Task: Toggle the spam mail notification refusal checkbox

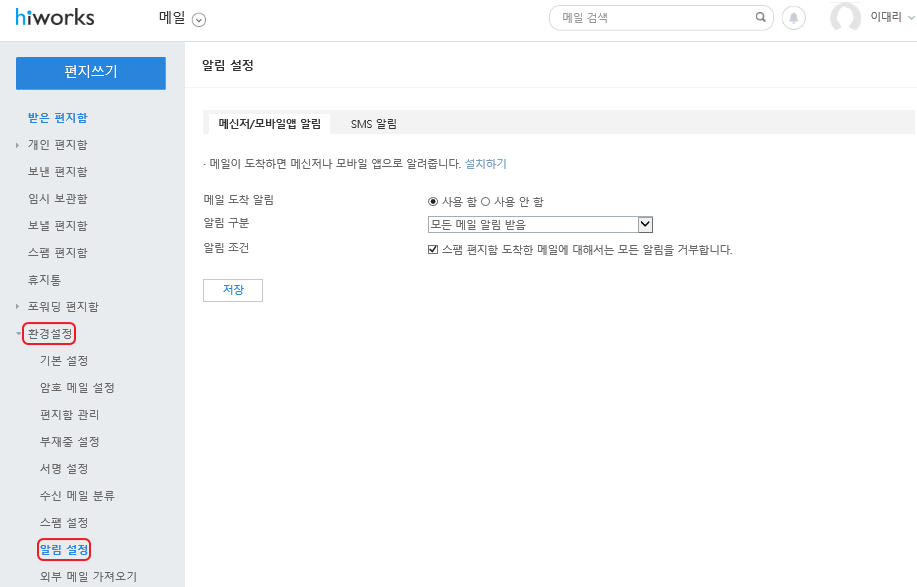Action: pyautogui.click(x=433, y=250)
